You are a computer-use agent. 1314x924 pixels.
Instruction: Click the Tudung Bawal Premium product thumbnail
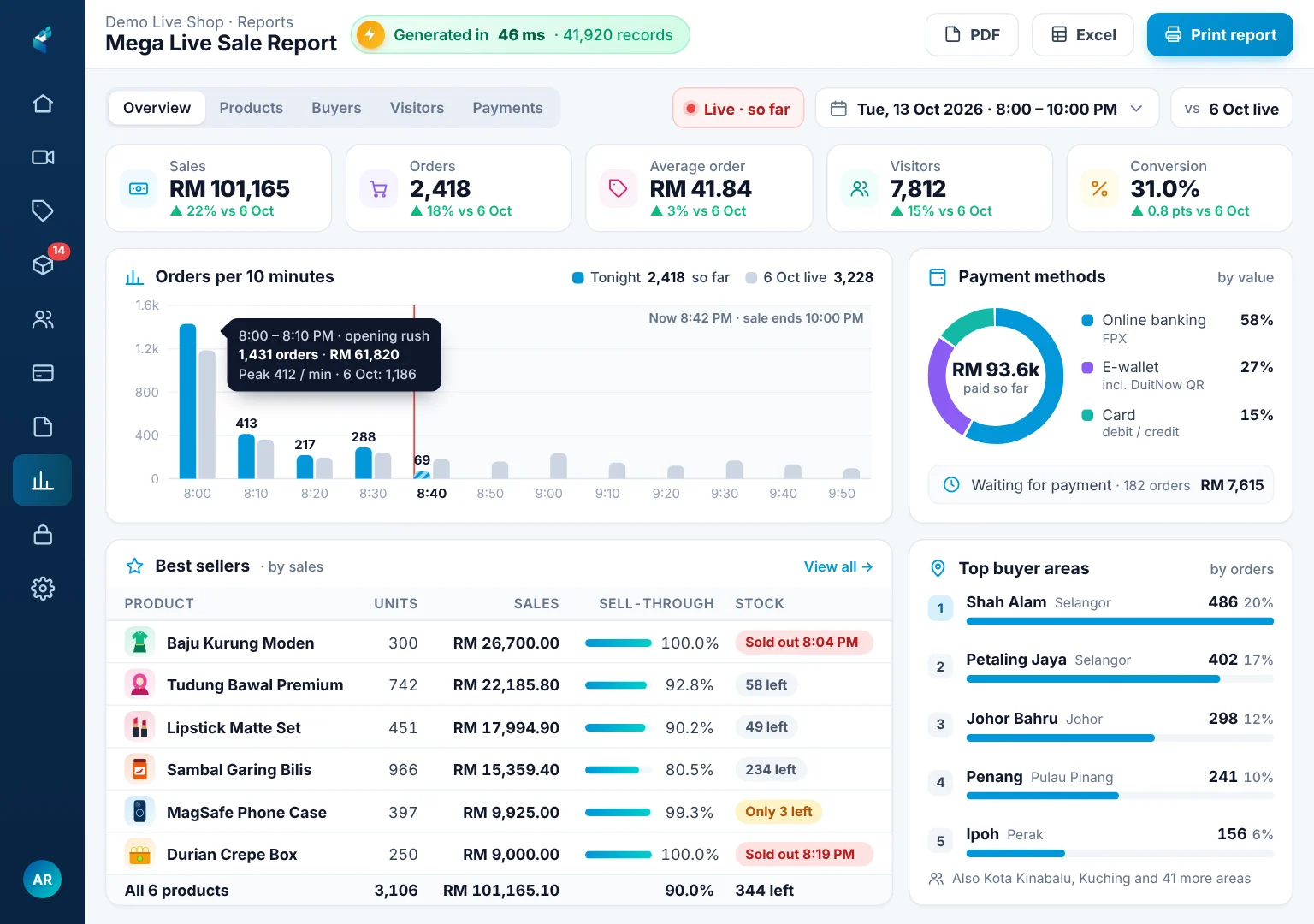[139, 684]
